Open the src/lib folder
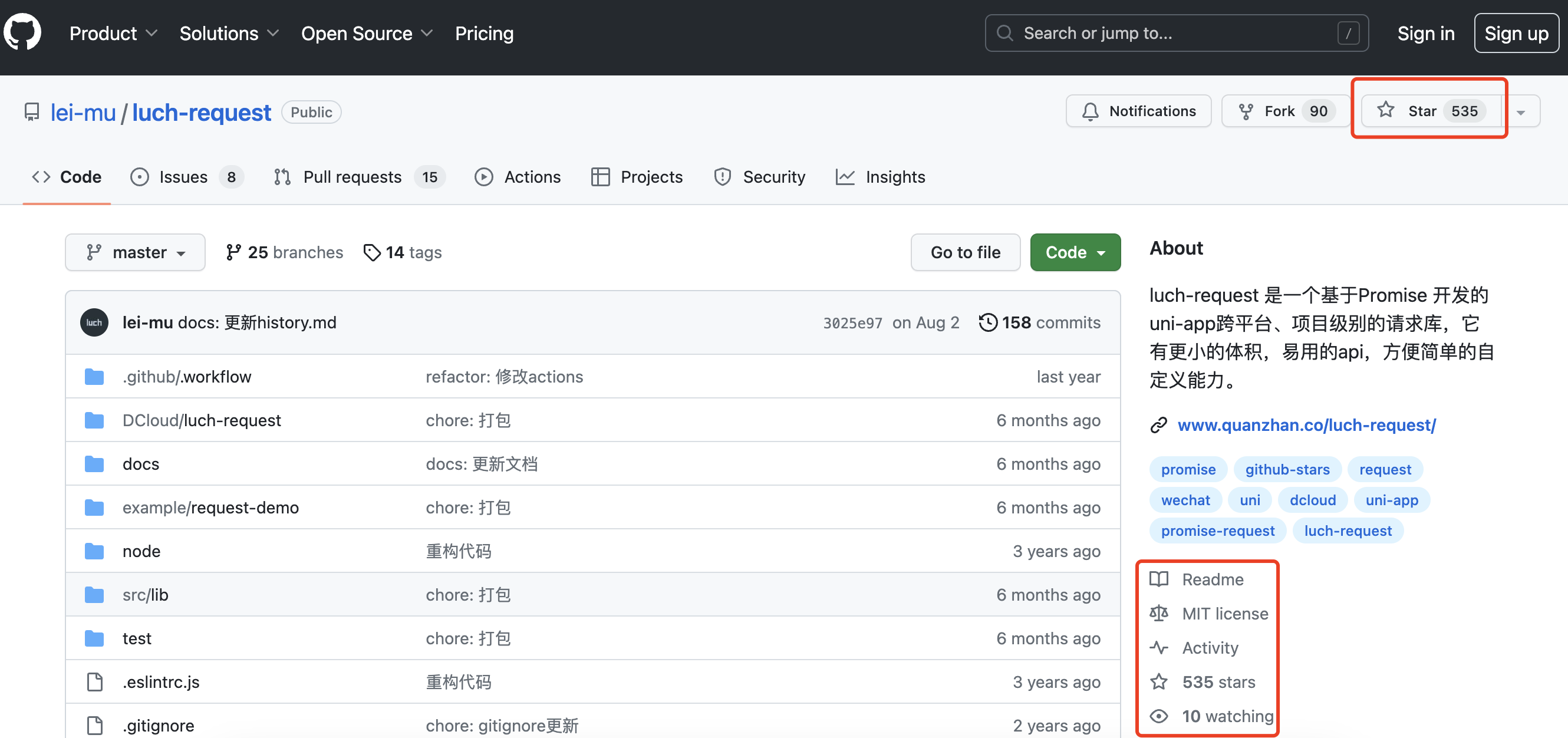The width and height of the screenshot is (1568, 738). click(x=145, y=595)
